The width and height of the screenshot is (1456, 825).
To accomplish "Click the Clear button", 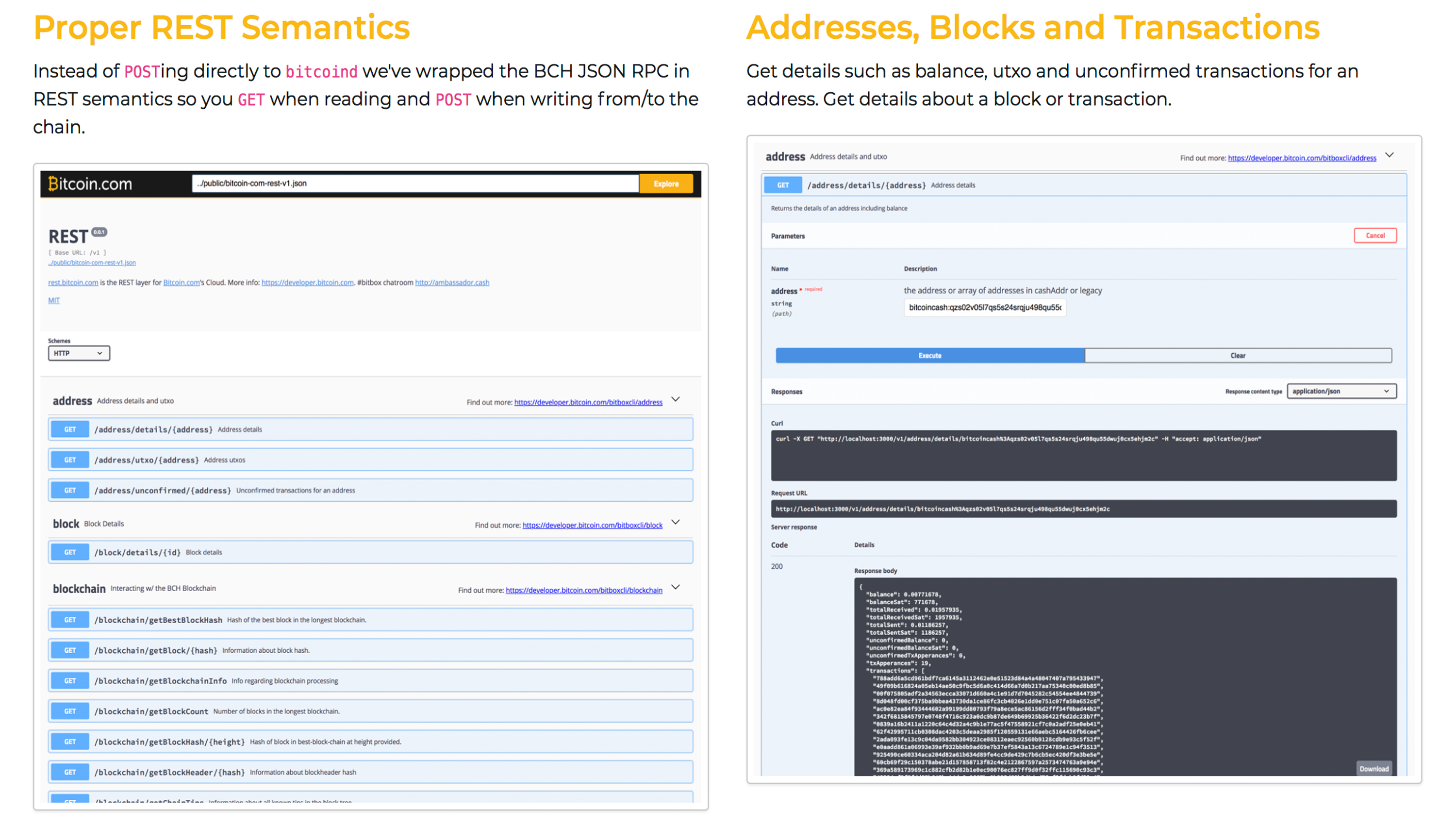I will pos(1238,356).
